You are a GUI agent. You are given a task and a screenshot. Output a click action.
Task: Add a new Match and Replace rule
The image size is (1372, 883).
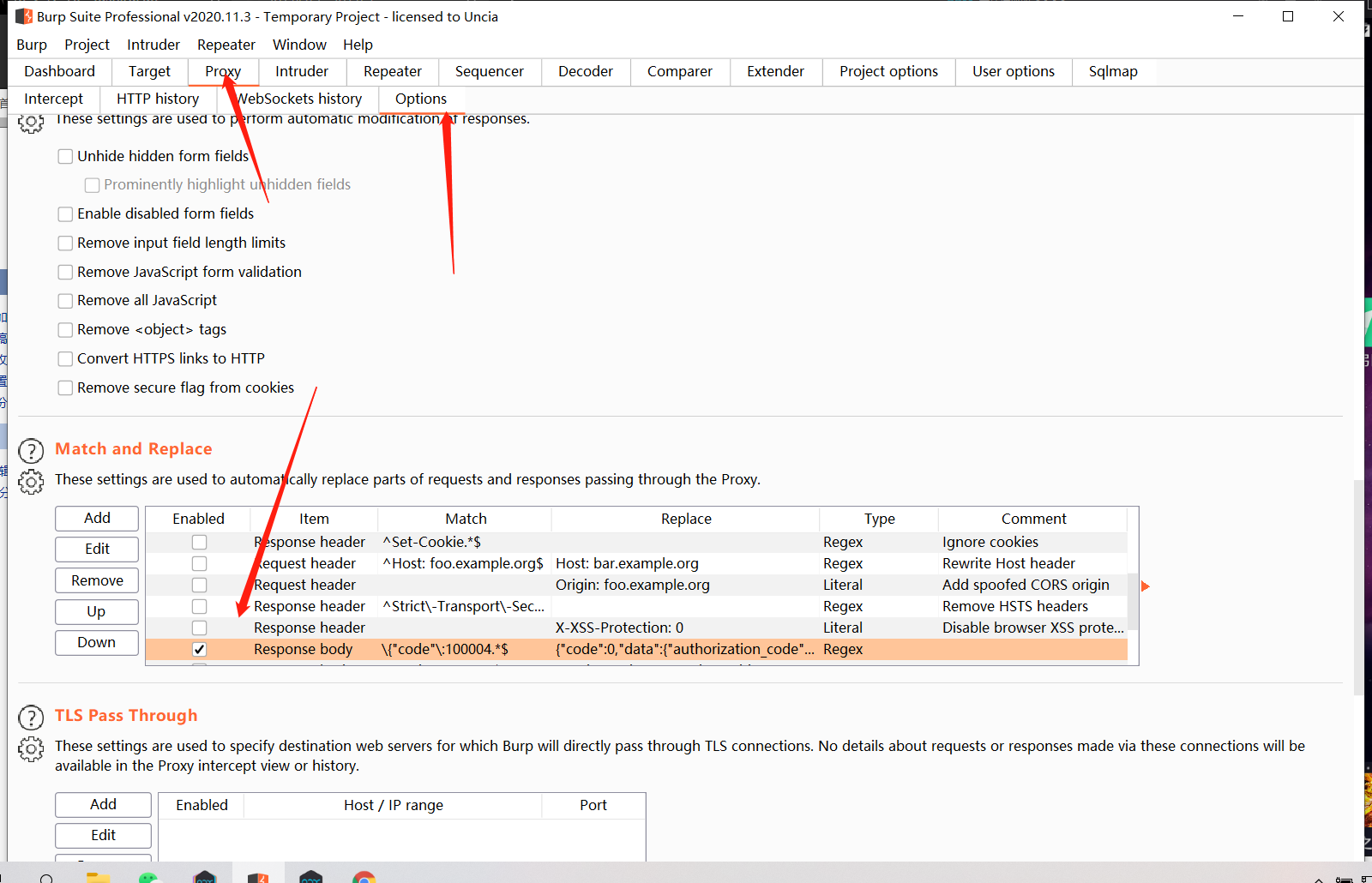[x=97, y=518]
